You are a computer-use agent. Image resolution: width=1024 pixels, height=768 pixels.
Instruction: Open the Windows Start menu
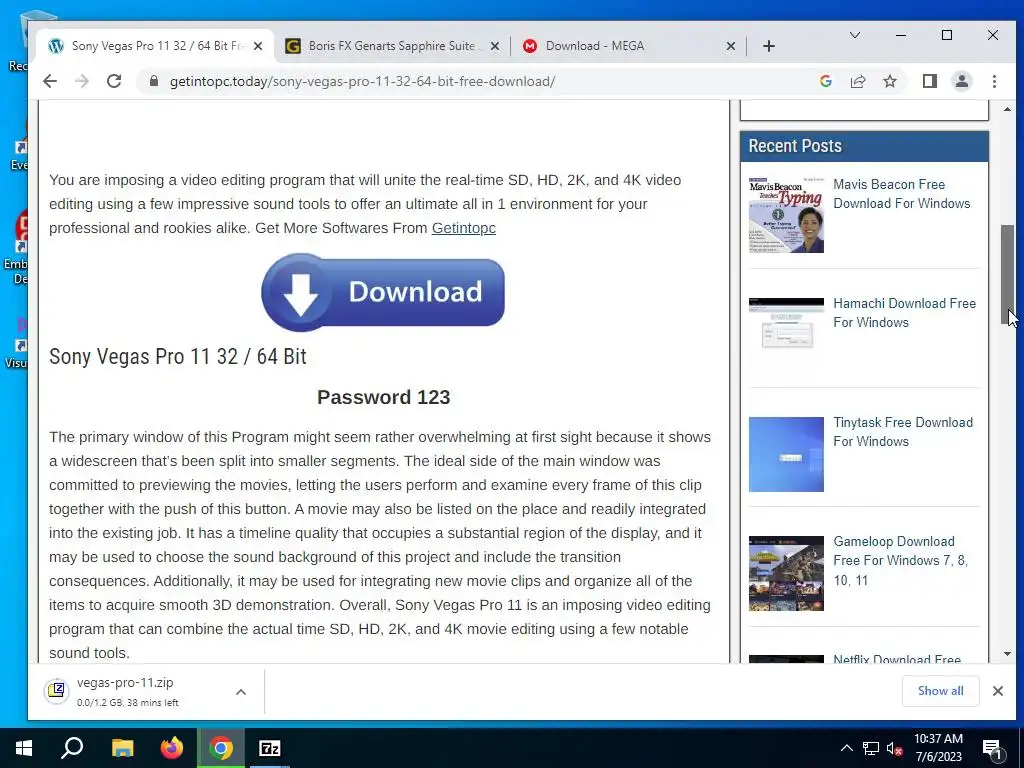(x=24, y=748)
